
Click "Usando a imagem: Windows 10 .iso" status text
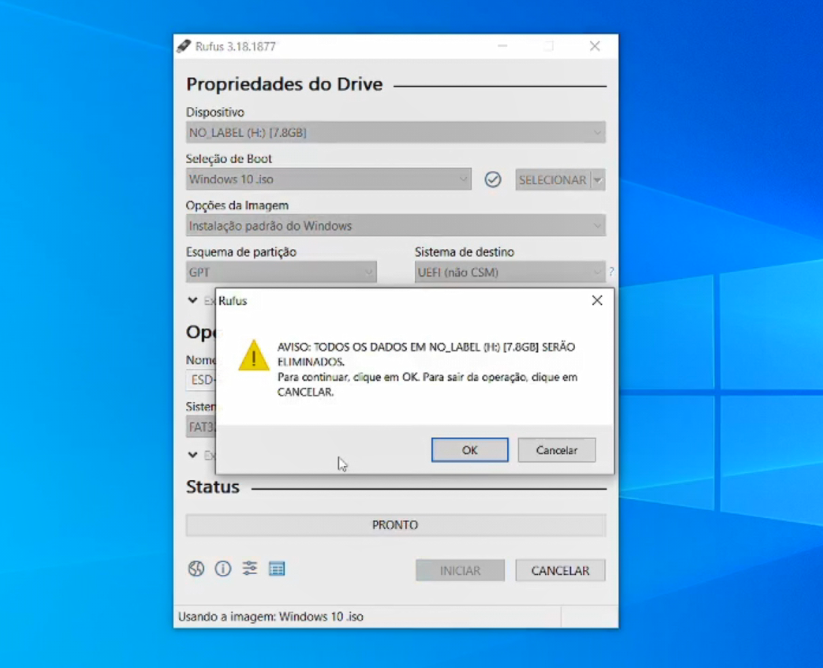pos(271,617)
